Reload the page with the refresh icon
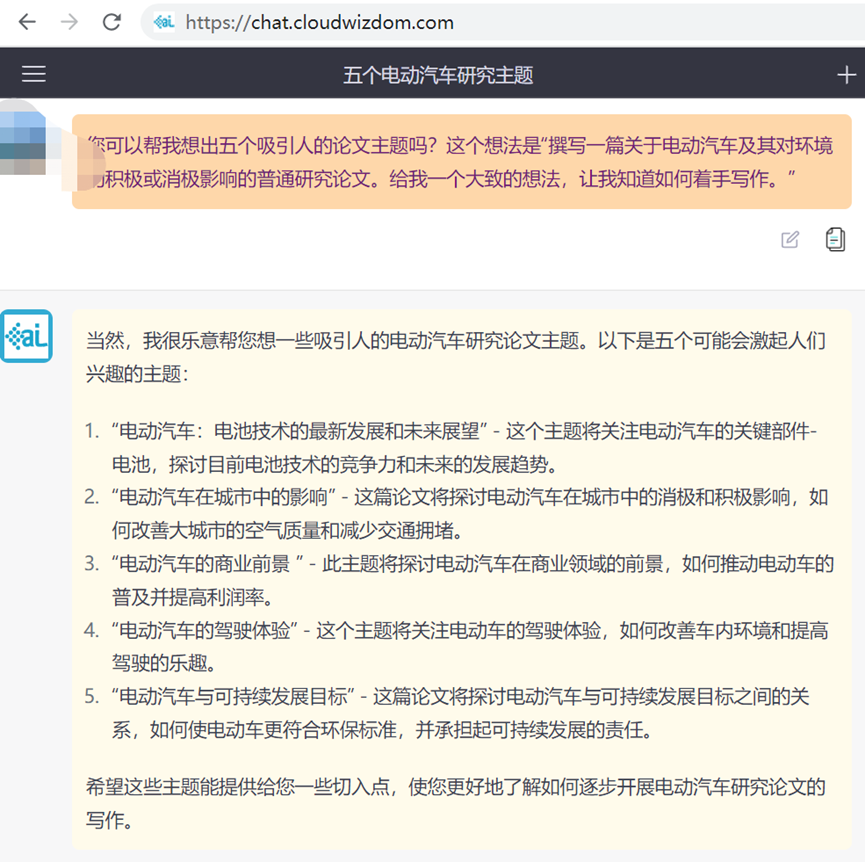The width and height of the screenshot is (865, 862). coord(112,22)
